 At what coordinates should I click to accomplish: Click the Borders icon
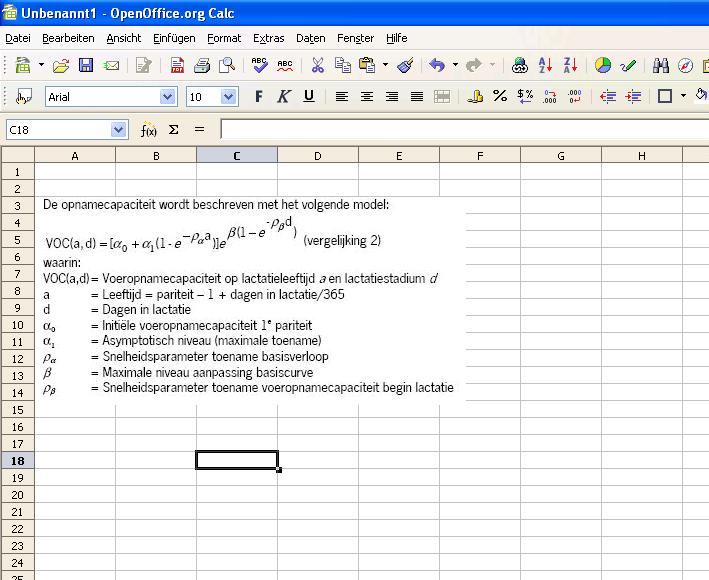[x=665, y=96]
